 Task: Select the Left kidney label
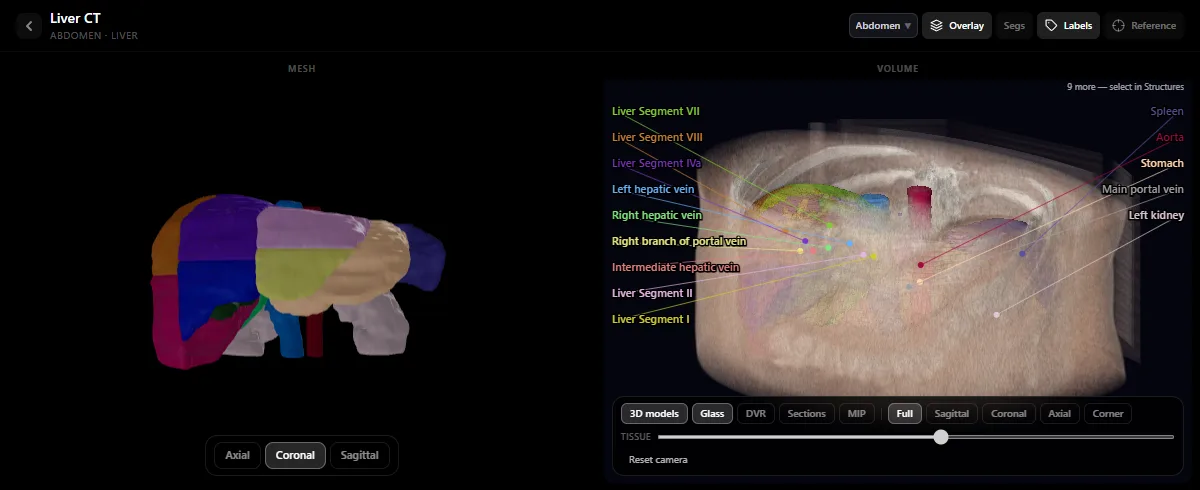[1156, 215]
